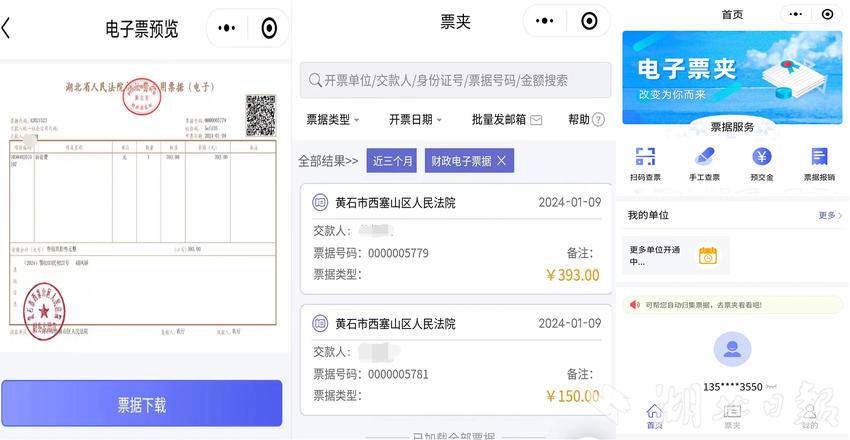Open the 票据报销 icon
This screenshot has height=440, width=850.
coord(819,157)
